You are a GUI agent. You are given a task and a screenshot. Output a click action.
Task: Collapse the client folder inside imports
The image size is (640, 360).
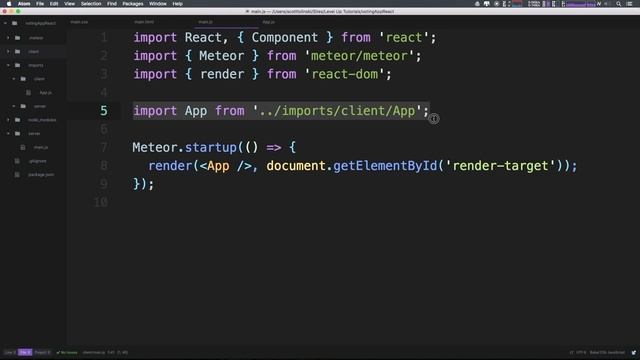click(13, 79)
